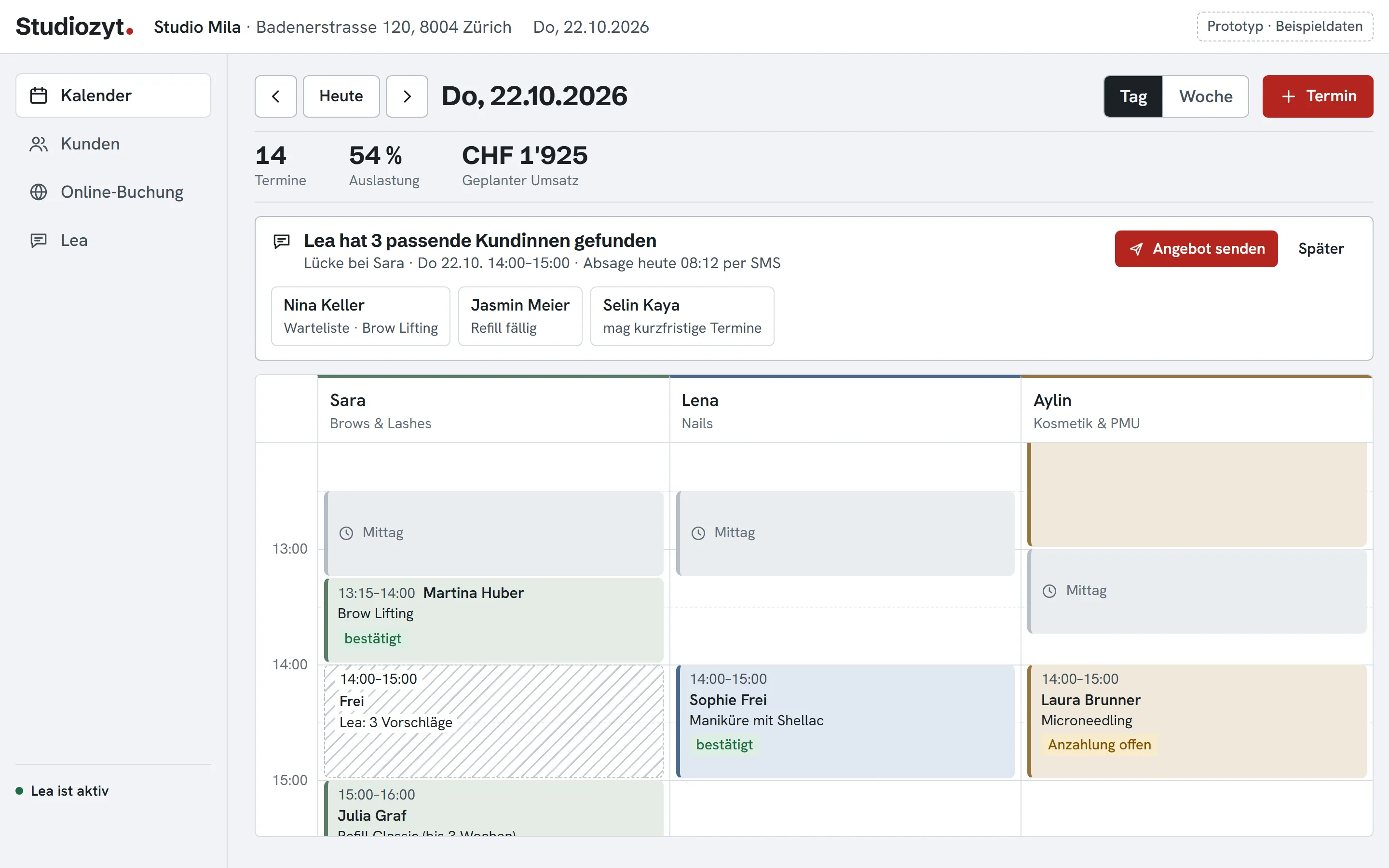Viewport: 1389px width, 868px height.
Task: Click the Studiozyt logo
Action: click(x=74, y=27)
